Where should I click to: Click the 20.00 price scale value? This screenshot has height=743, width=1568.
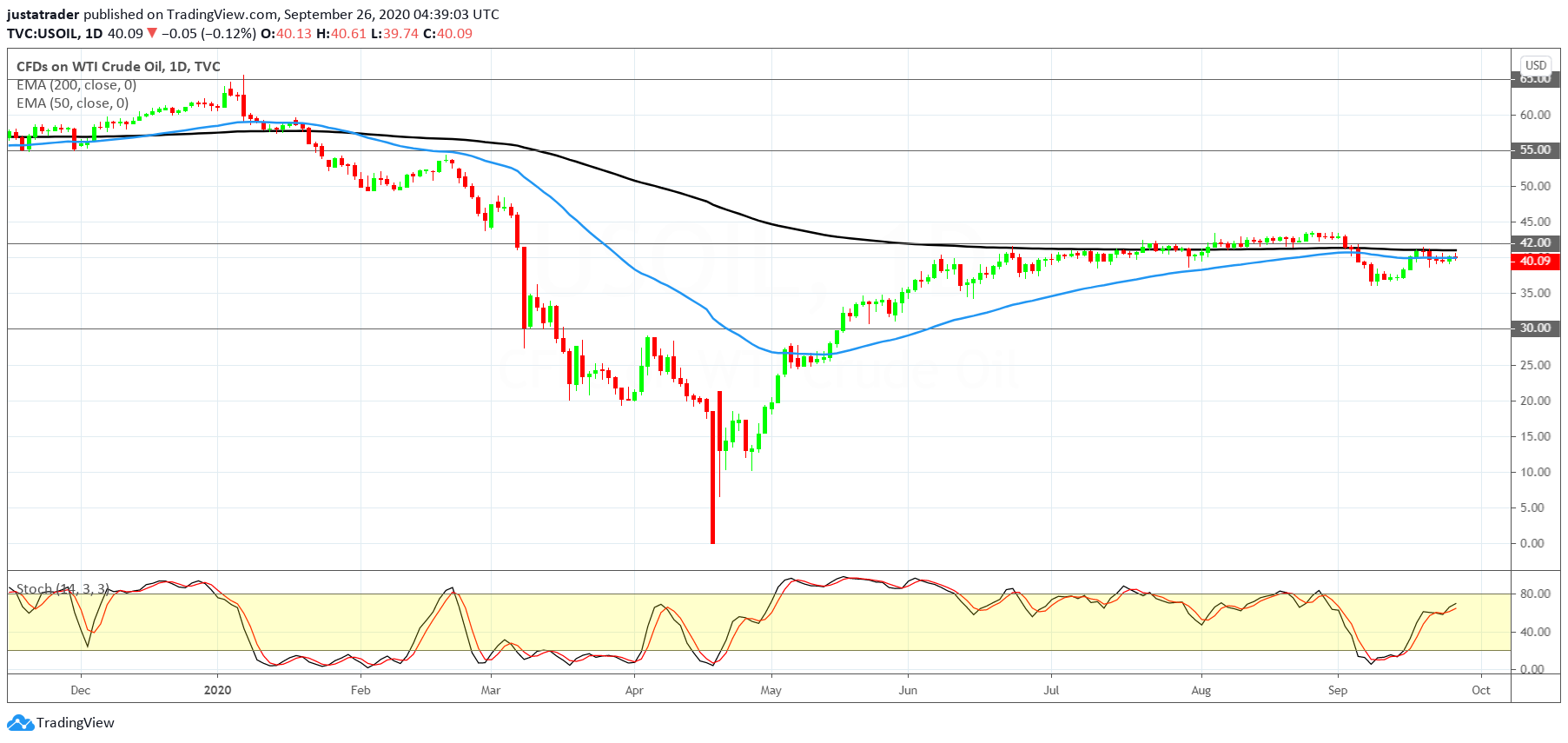[x=1535, y=401]
